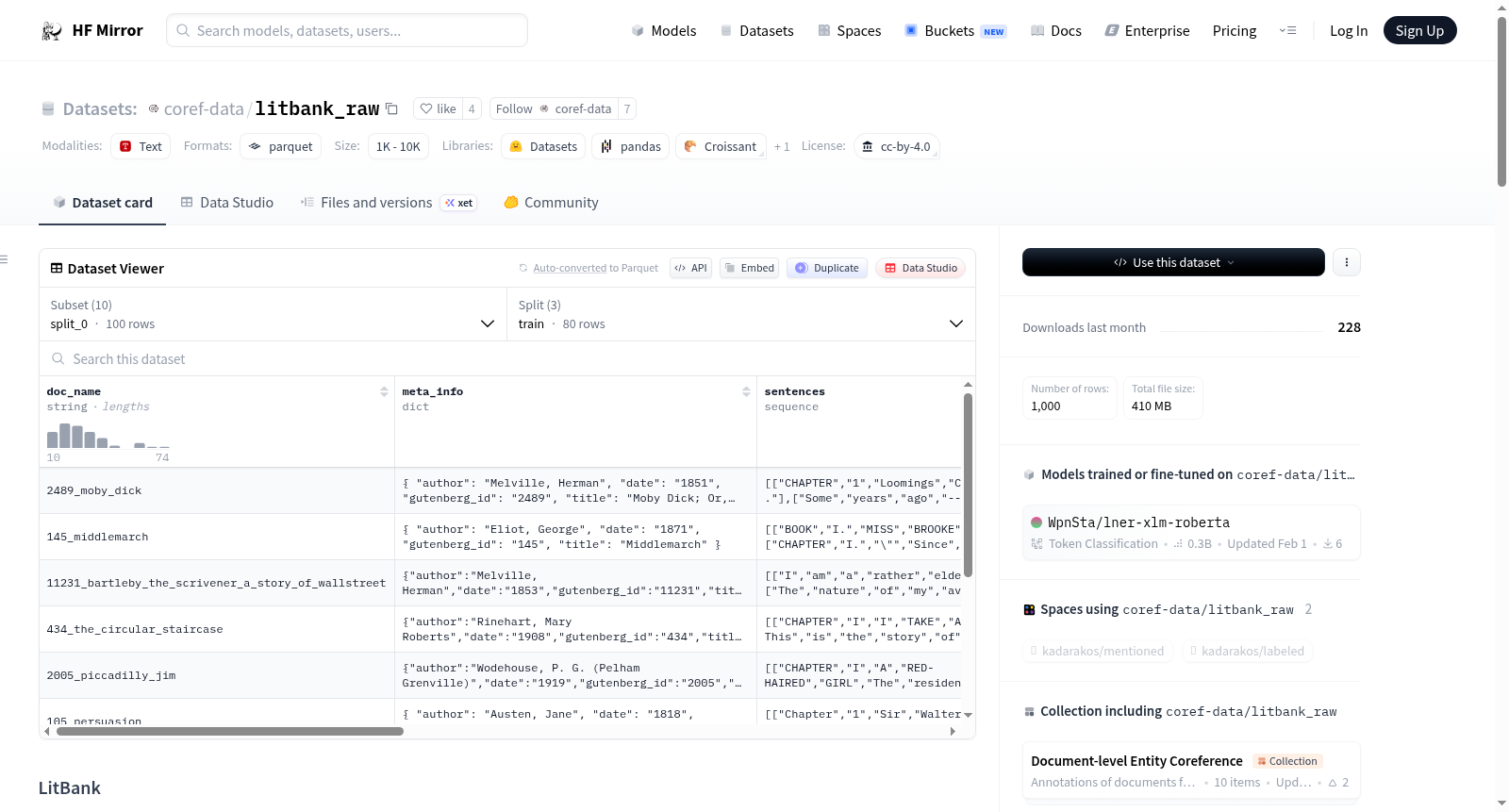Switch to the Dataset card tab

pos(102,203)
